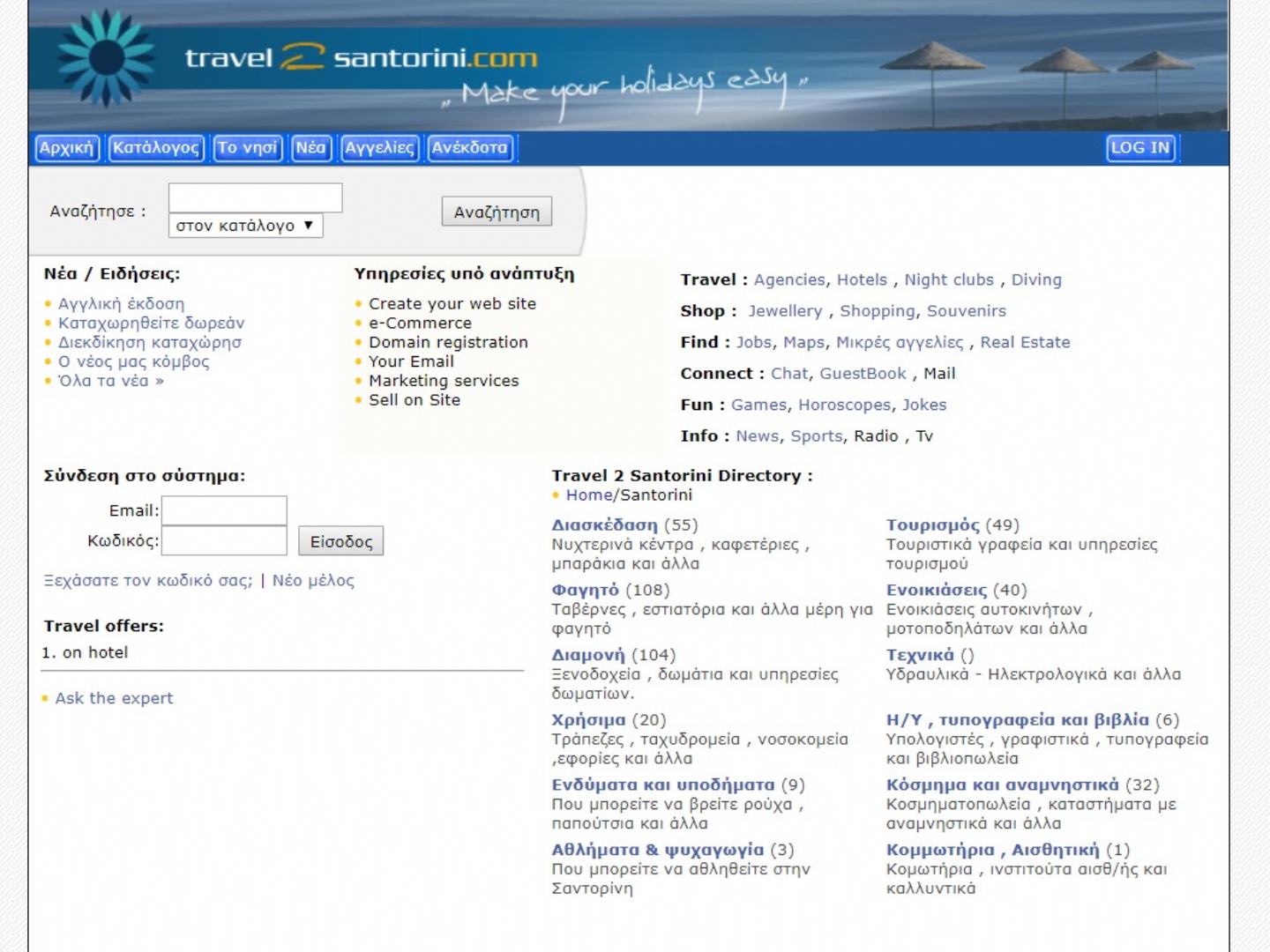Focus the Αναζήτησε search text field
The width and height of the screenshot is (1270, 952).
(x=256, y=197)
